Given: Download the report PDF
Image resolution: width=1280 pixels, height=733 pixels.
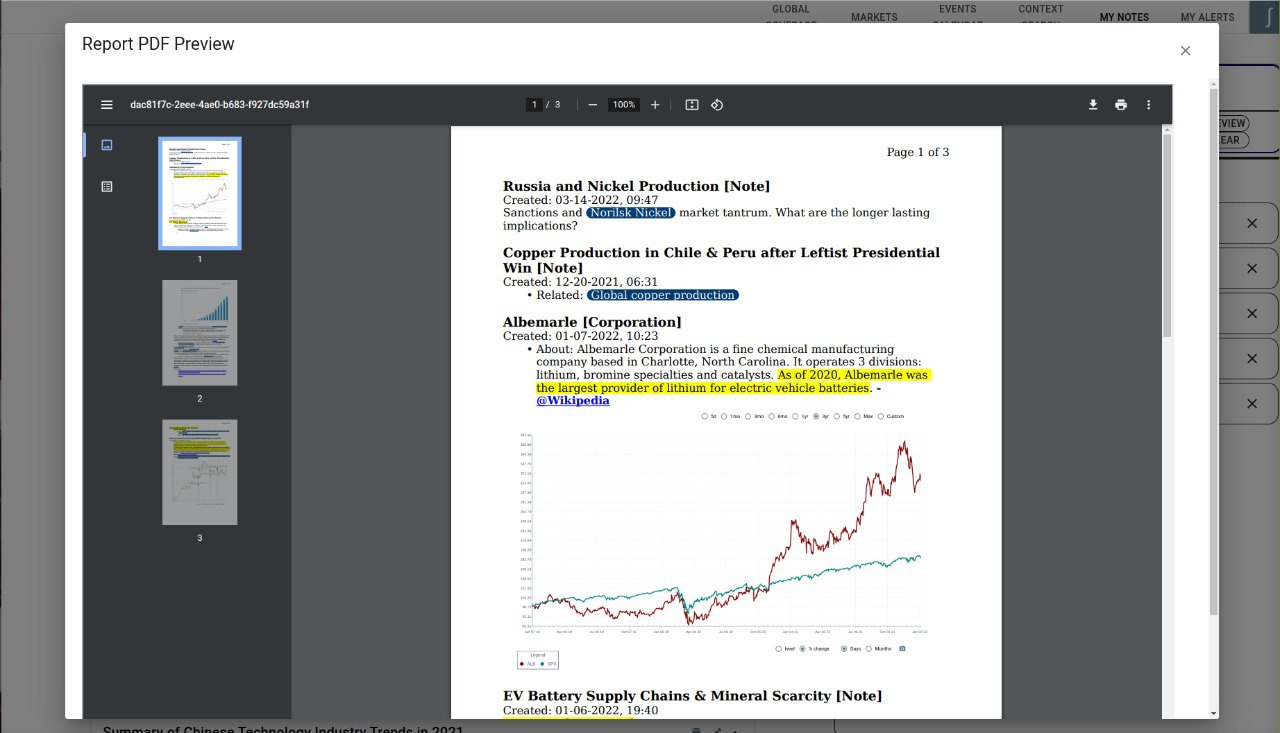Looking at the screenshot, I should click(1093, 105).
